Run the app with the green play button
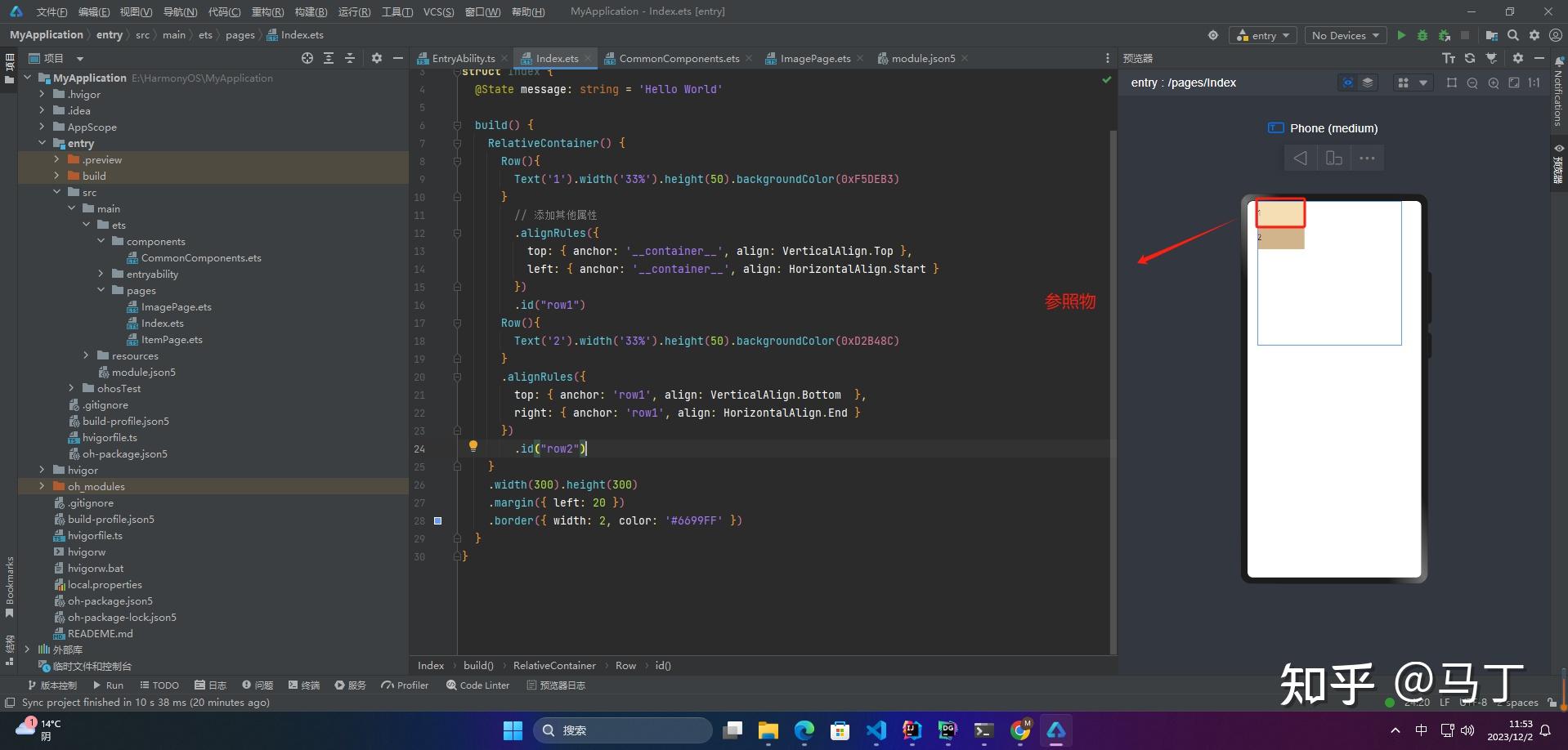This screenshot has height=750, width=1568. coord(1401,35)
